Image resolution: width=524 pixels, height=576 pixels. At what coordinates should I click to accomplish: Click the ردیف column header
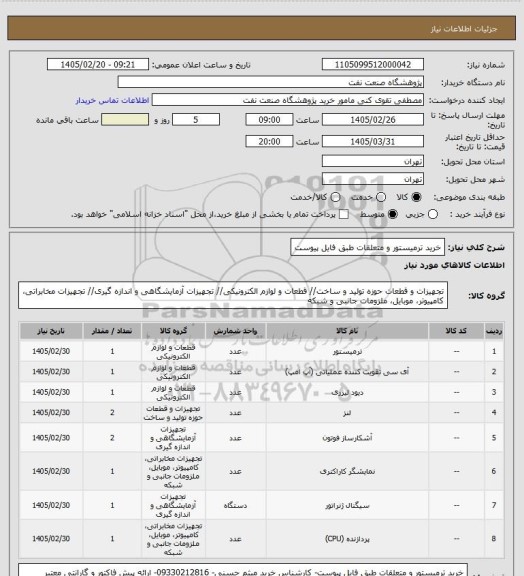494,331
